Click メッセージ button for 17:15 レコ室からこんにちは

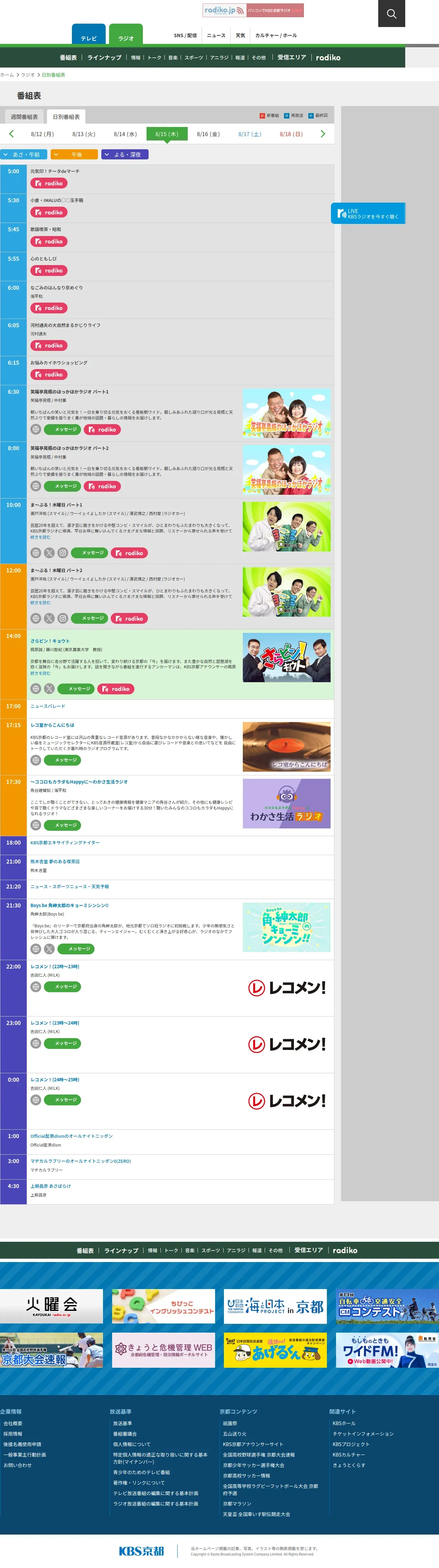coord(63,760)
